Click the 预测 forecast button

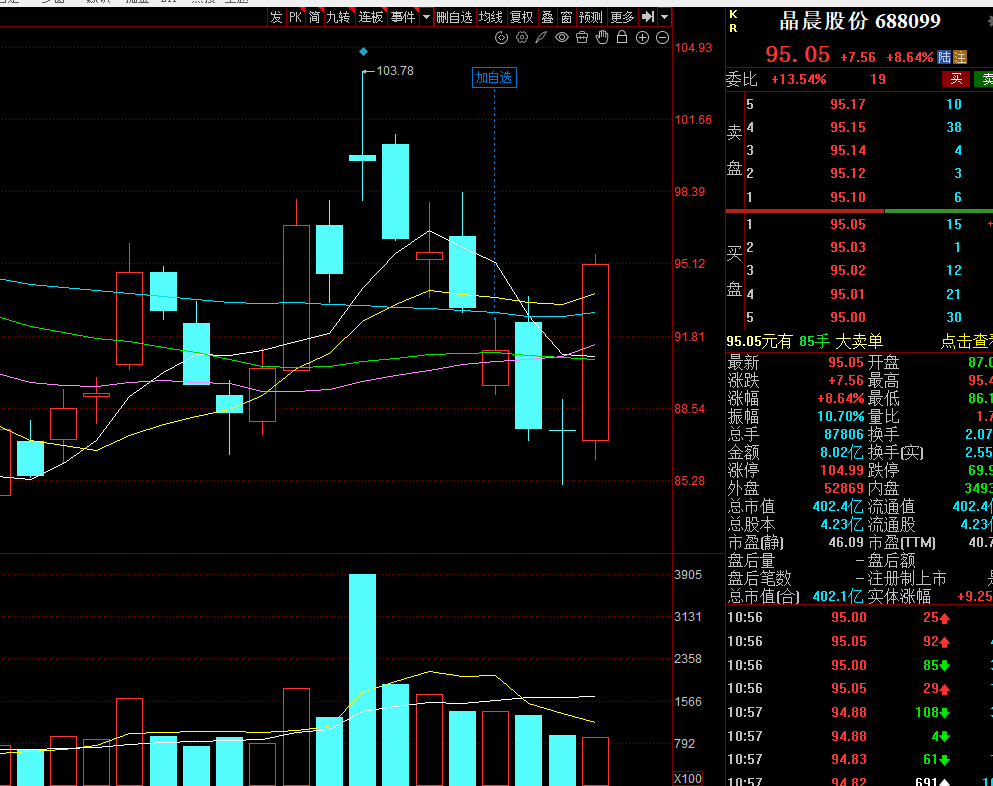pos(591,17)
